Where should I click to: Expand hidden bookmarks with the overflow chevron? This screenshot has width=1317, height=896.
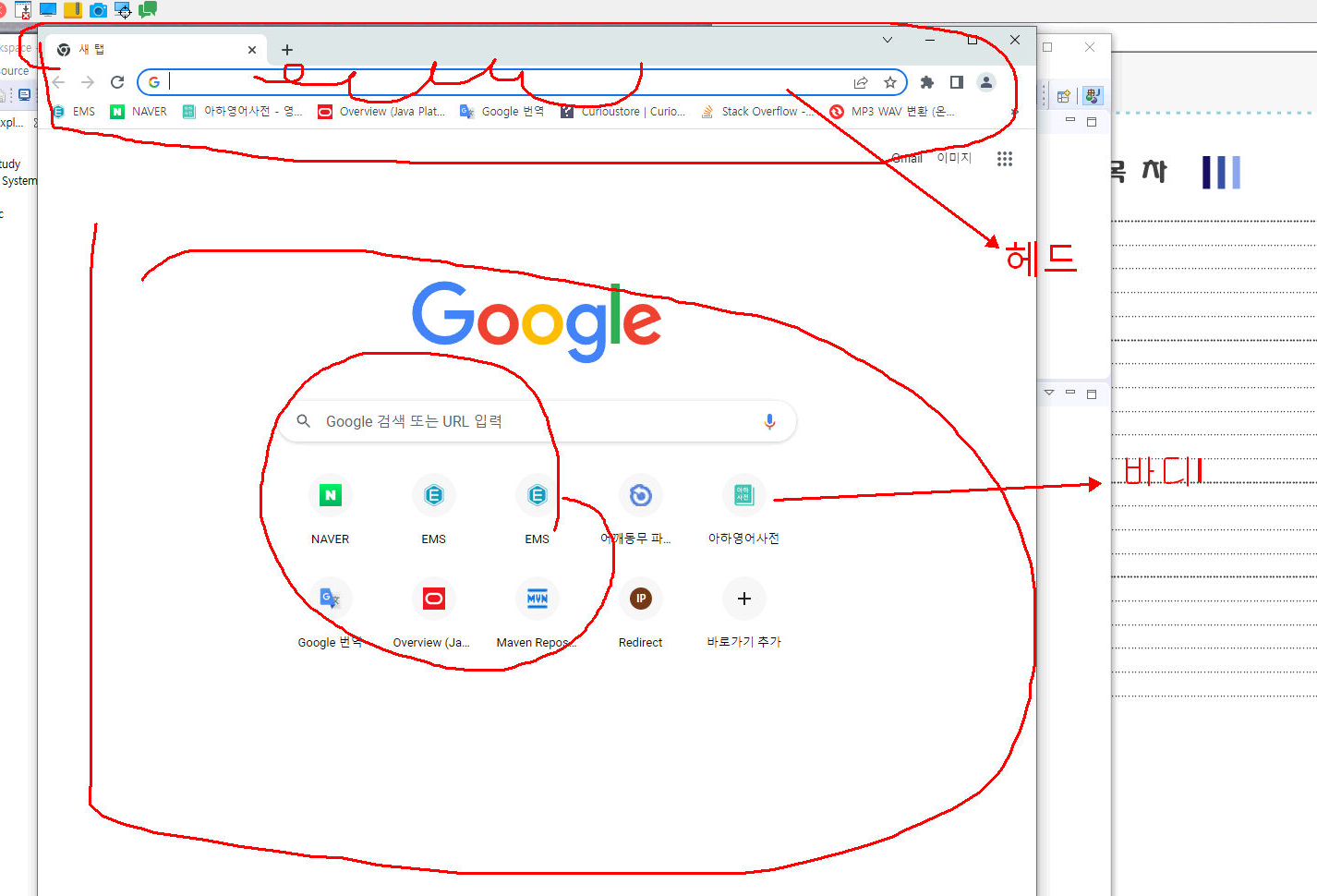coord(1014,112)
